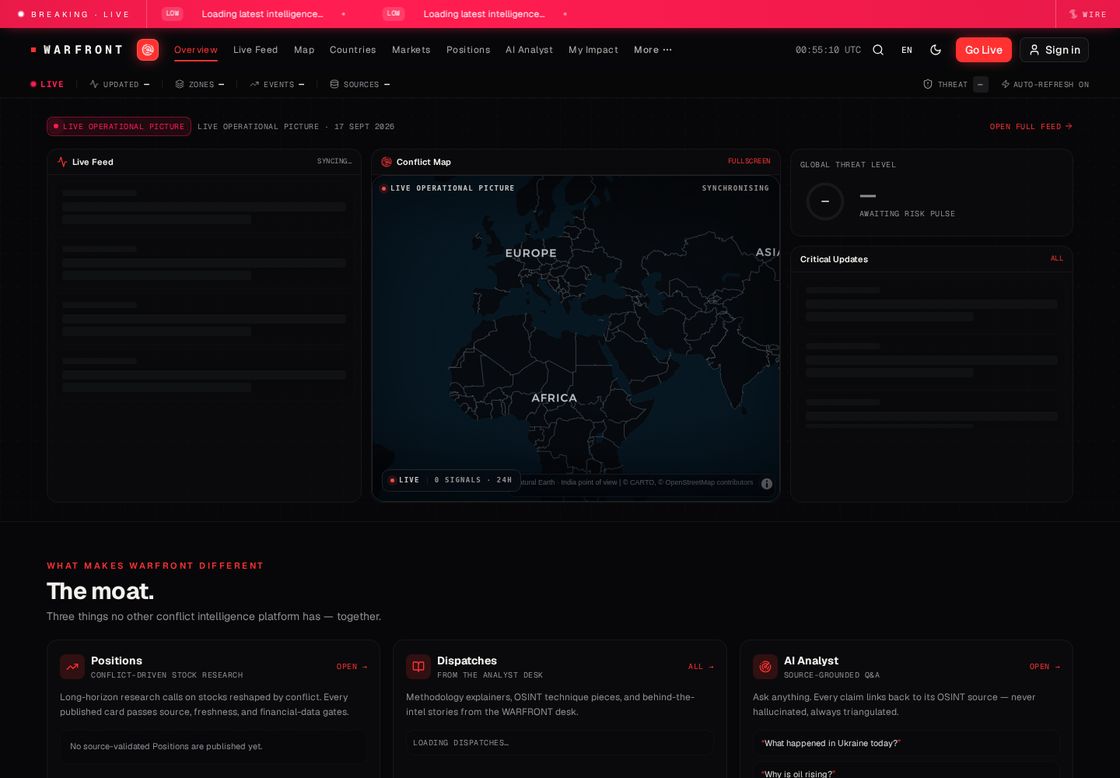Open the Live Feed nav item

click(x=255, y=50)
